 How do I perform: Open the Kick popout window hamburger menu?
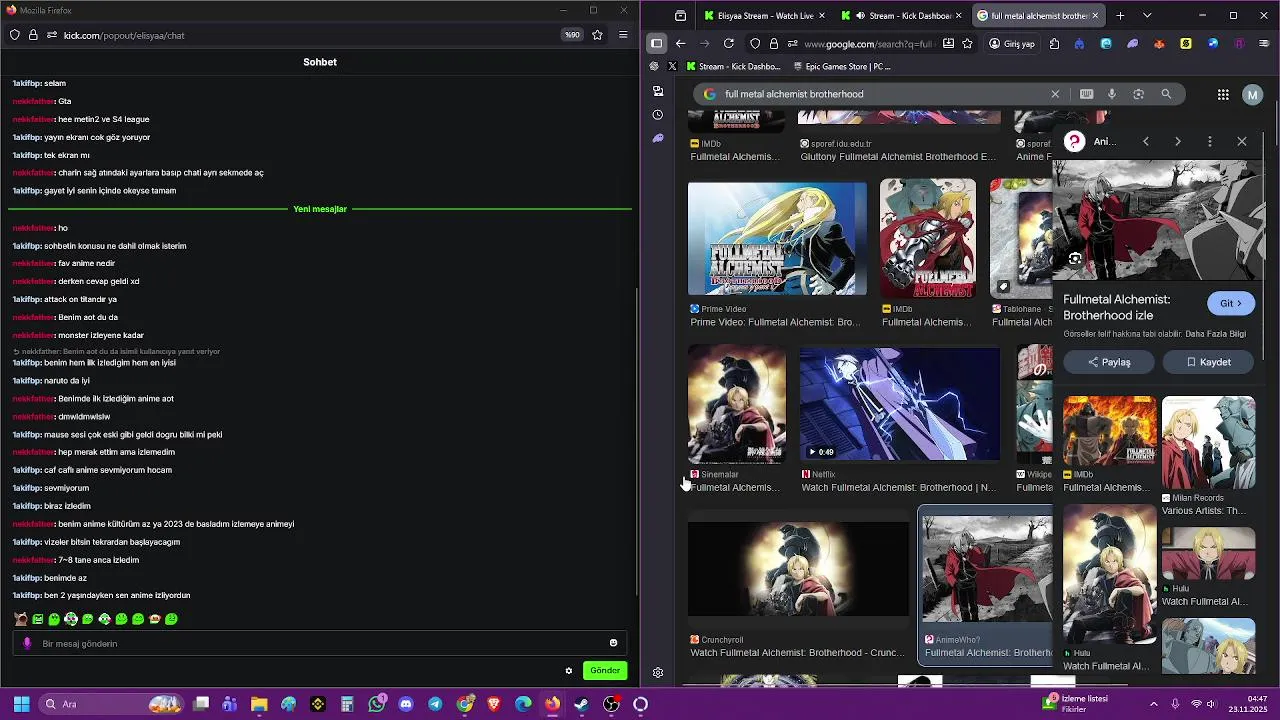[x=623, y=35]
